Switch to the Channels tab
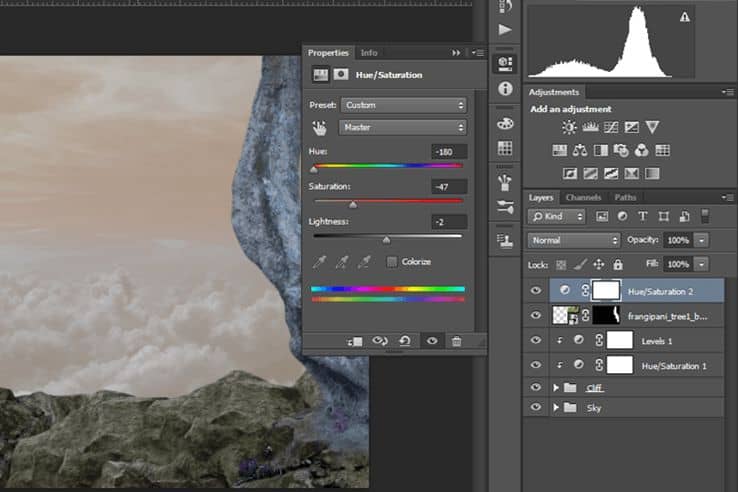 [583, 197]
